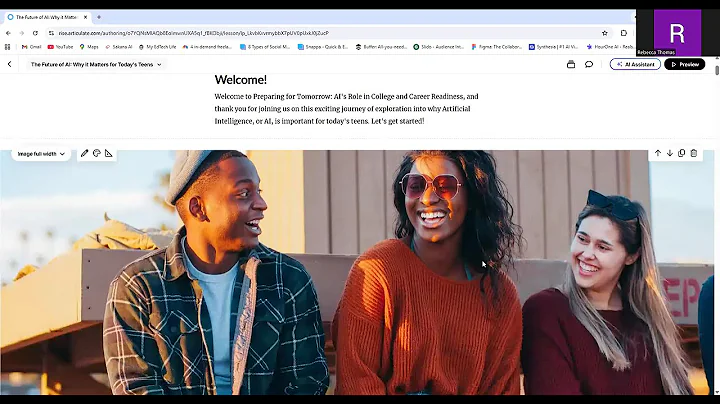Image resolution: width=720 pixels, height=404 pixels.
Task: Bookmark this page with star icon
Action: click(x=605, y=33)
